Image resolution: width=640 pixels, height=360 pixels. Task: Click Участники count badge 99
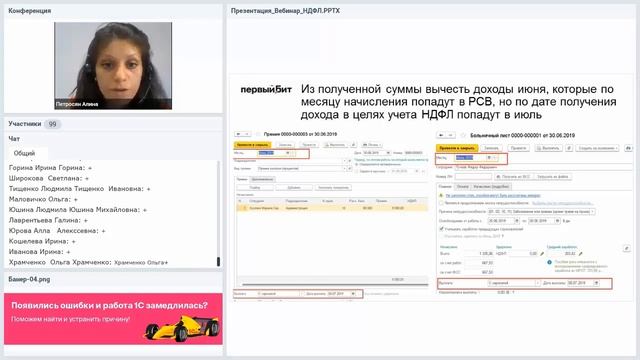(x=52, y=124)
